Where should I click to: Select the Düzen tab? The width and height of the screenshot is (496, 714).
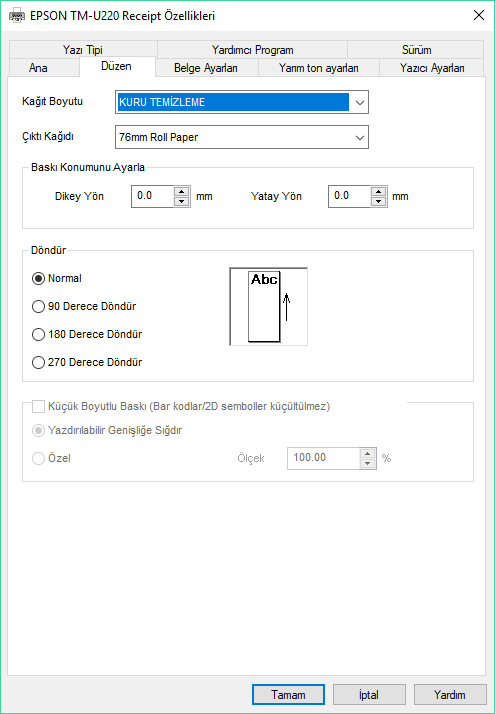tap(117, 66)
